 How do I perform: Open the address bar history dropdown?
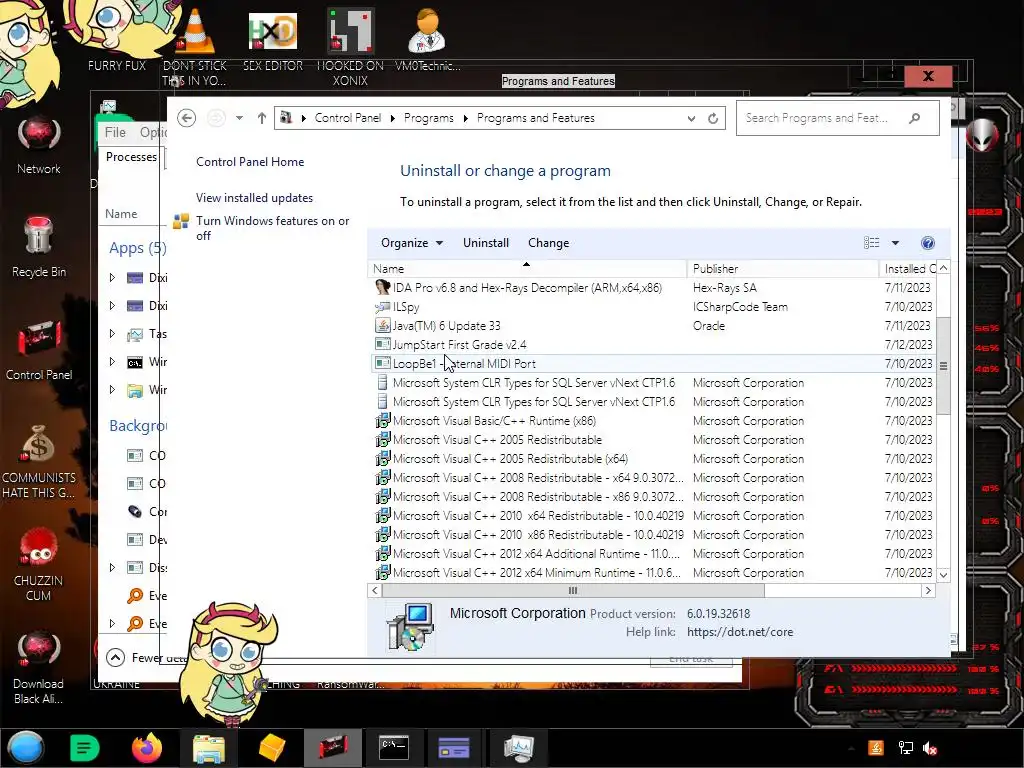[691, 118]
